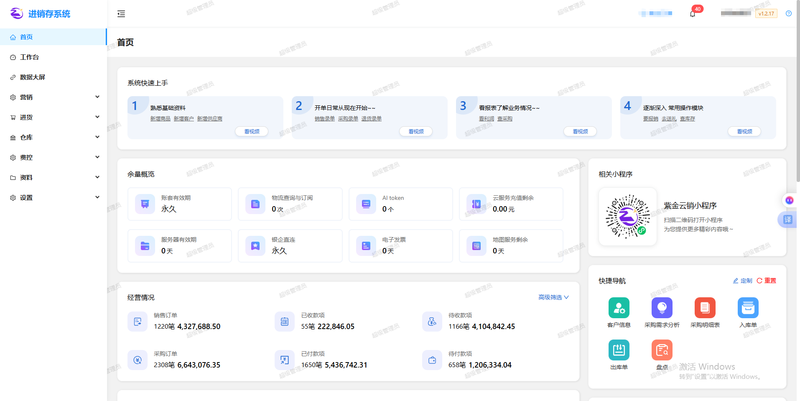Expand the 费控 sidebar menu
The width and height of the screenshot is (800, 401).
pos(54,157)
